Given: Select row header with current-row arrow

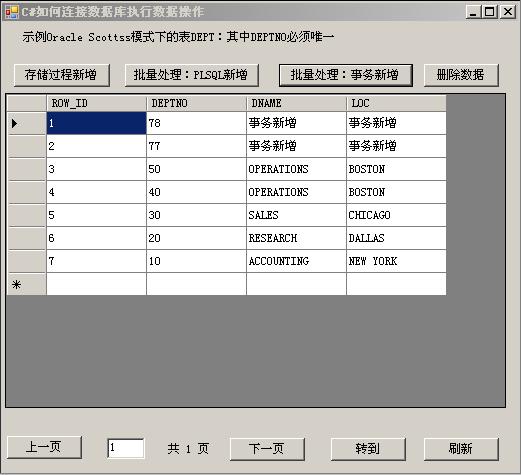Looking at the screenshot, I should 26,123.
